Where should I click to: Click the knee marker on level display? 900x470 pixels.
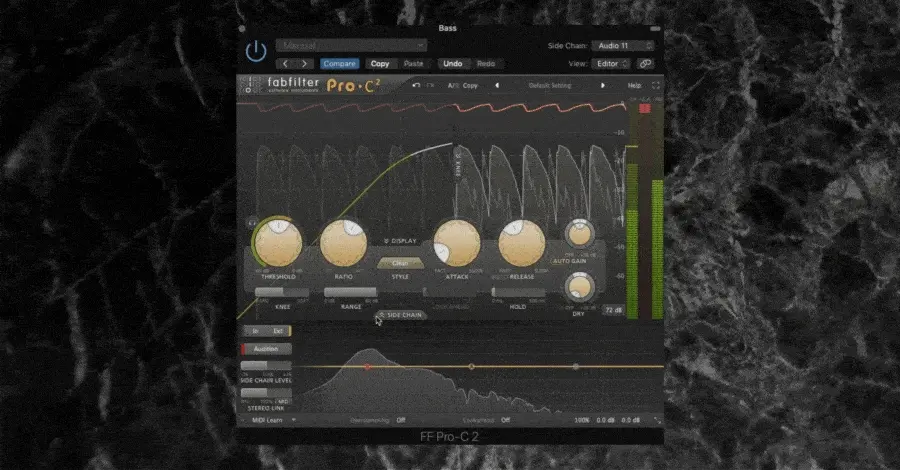(458, 166)
